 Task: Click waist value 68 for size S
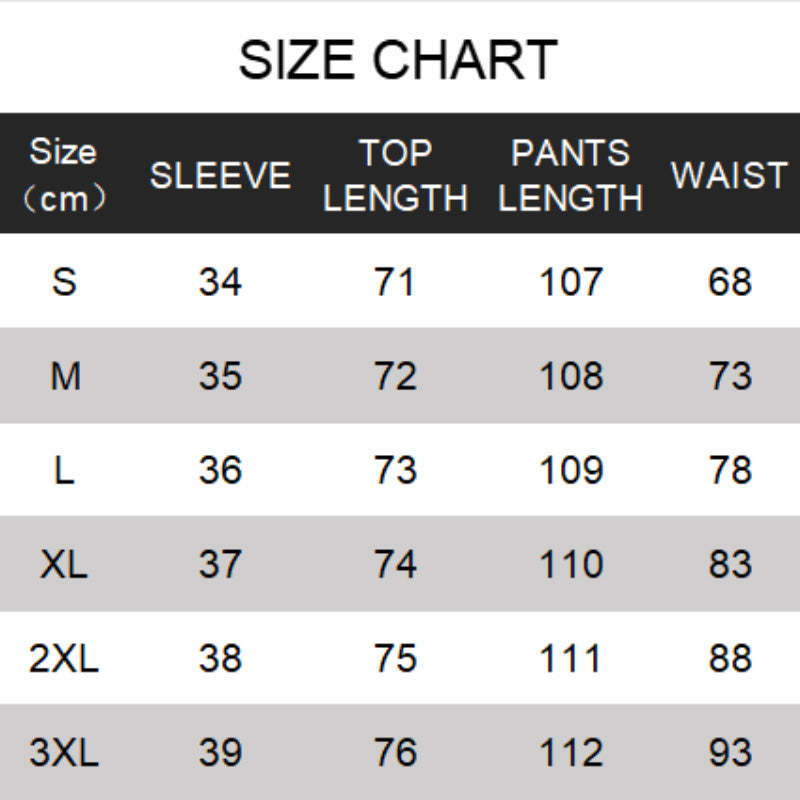click(x=729, y=282)
